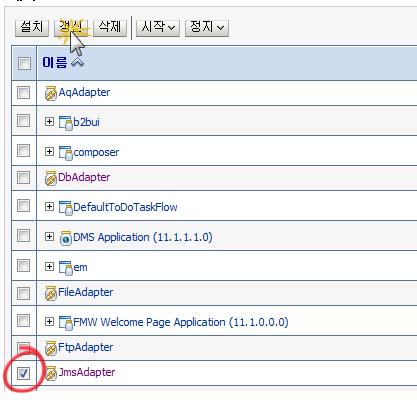
Task: Click the DbAdapter resource adapter icon
Action: coord(51,178)
